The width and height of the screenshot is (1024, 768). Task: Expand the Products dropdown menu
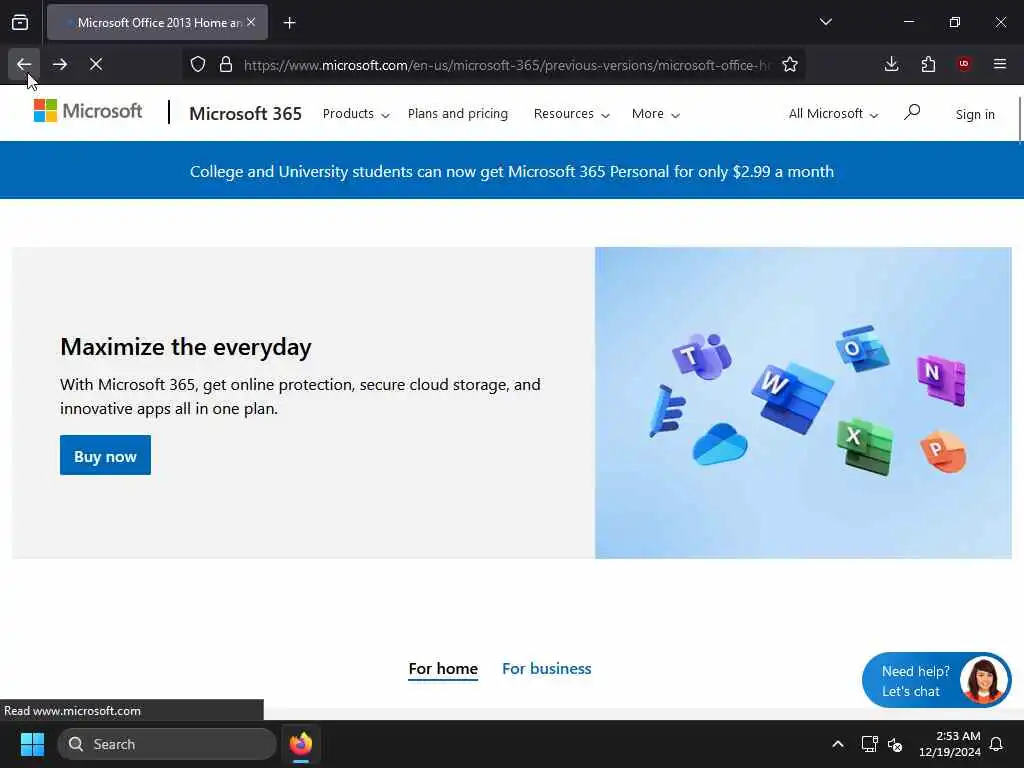[356, 114]
